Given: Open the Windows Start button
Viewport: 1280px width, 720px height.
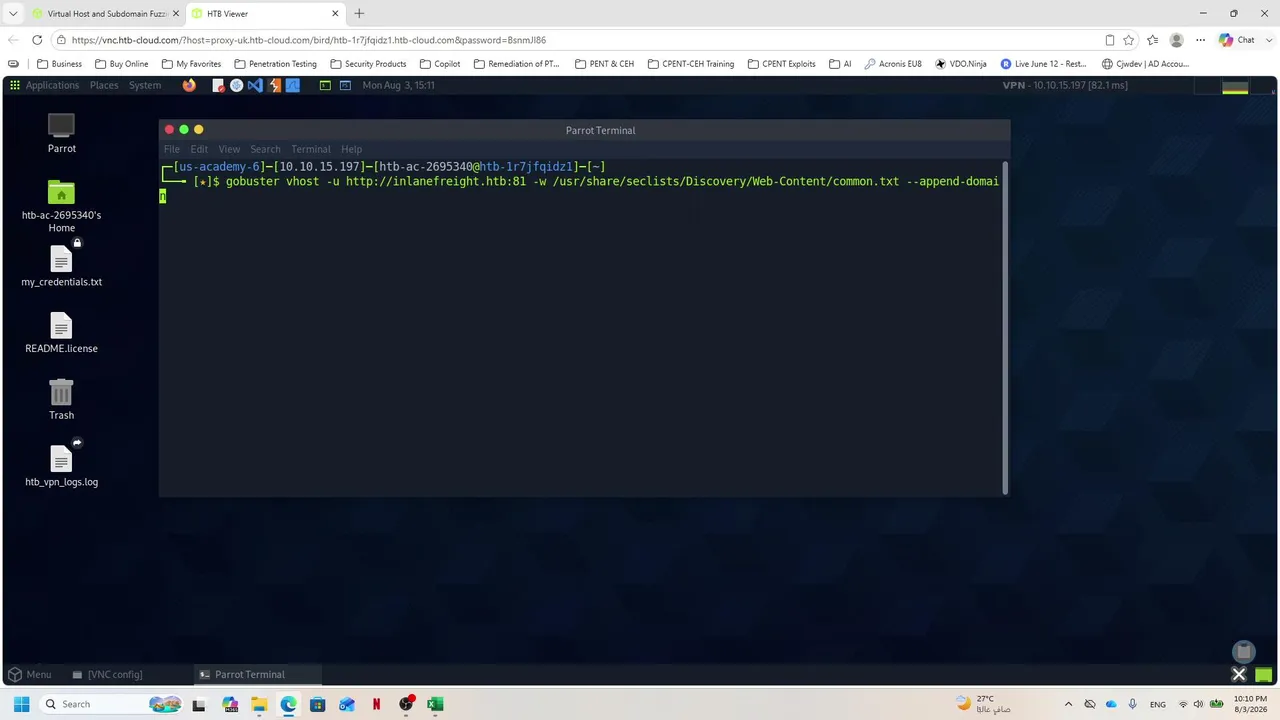Looking at the screenshot, I should [21, 704].
